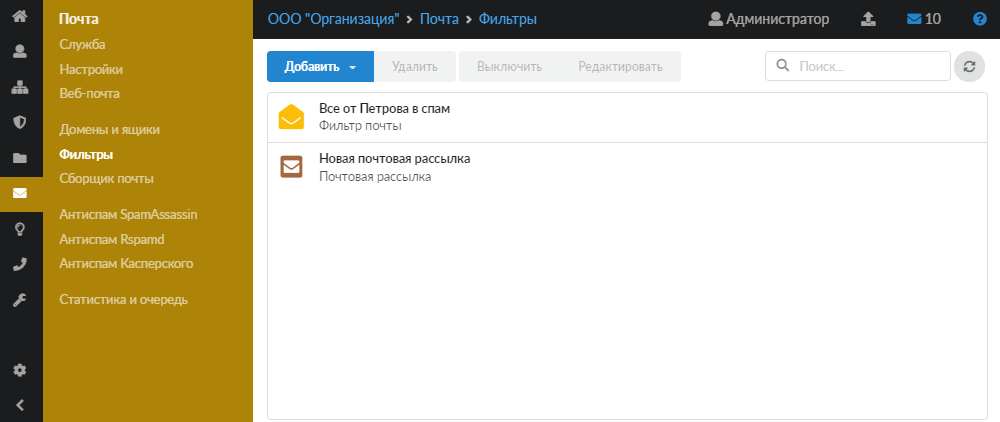Open the home icon in the sidebar
The height and width of the screenshot is (422, 1000).
tap(20, 16)
